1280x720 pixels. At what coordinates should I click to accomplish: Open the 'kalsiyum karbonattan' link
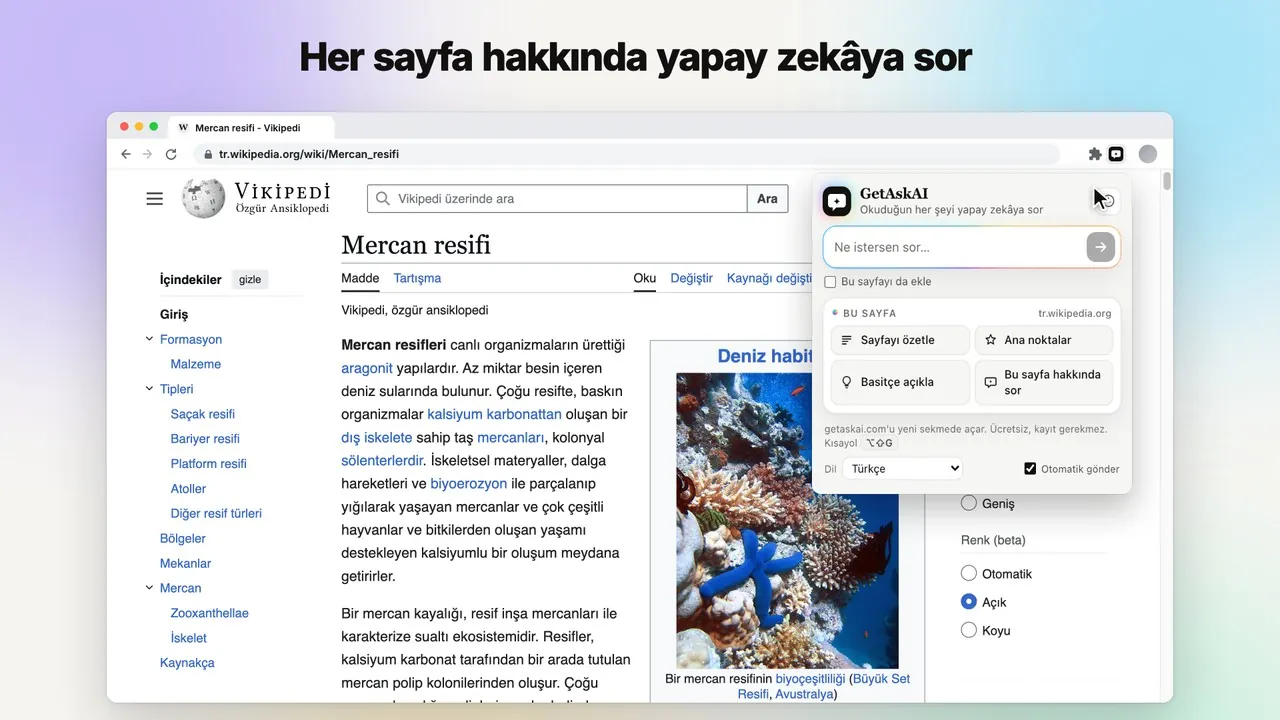point(494,414)
